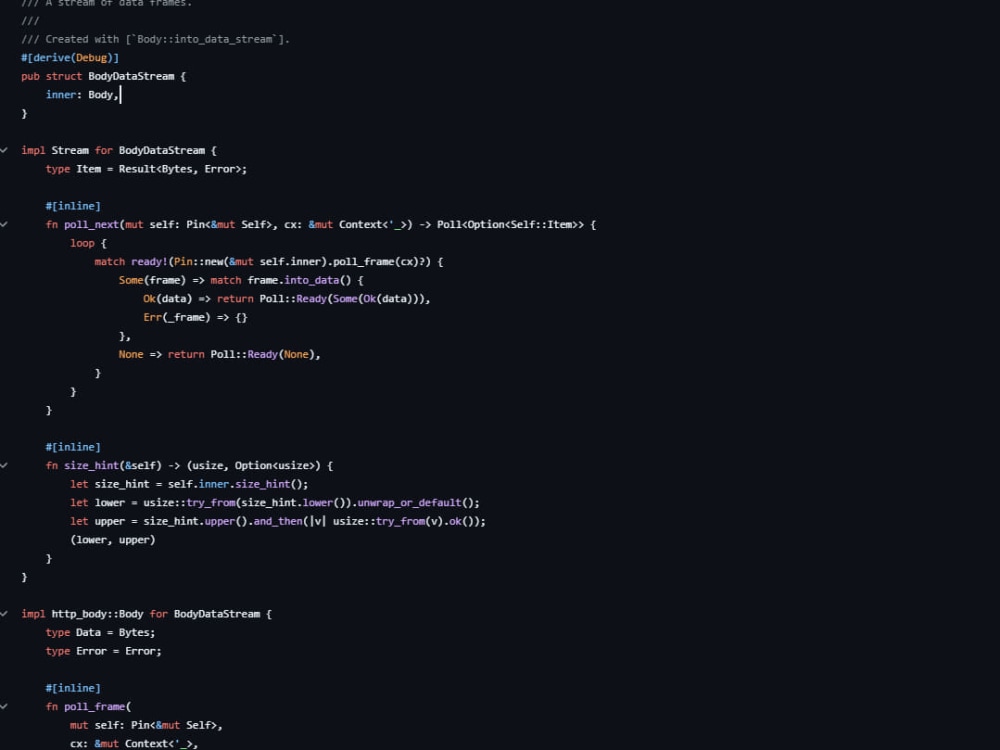Click 'Ok(data) => return Poll::Ready' line
Image resolution: width=1000 pixels, height=750 pixels.
(286, 298)
